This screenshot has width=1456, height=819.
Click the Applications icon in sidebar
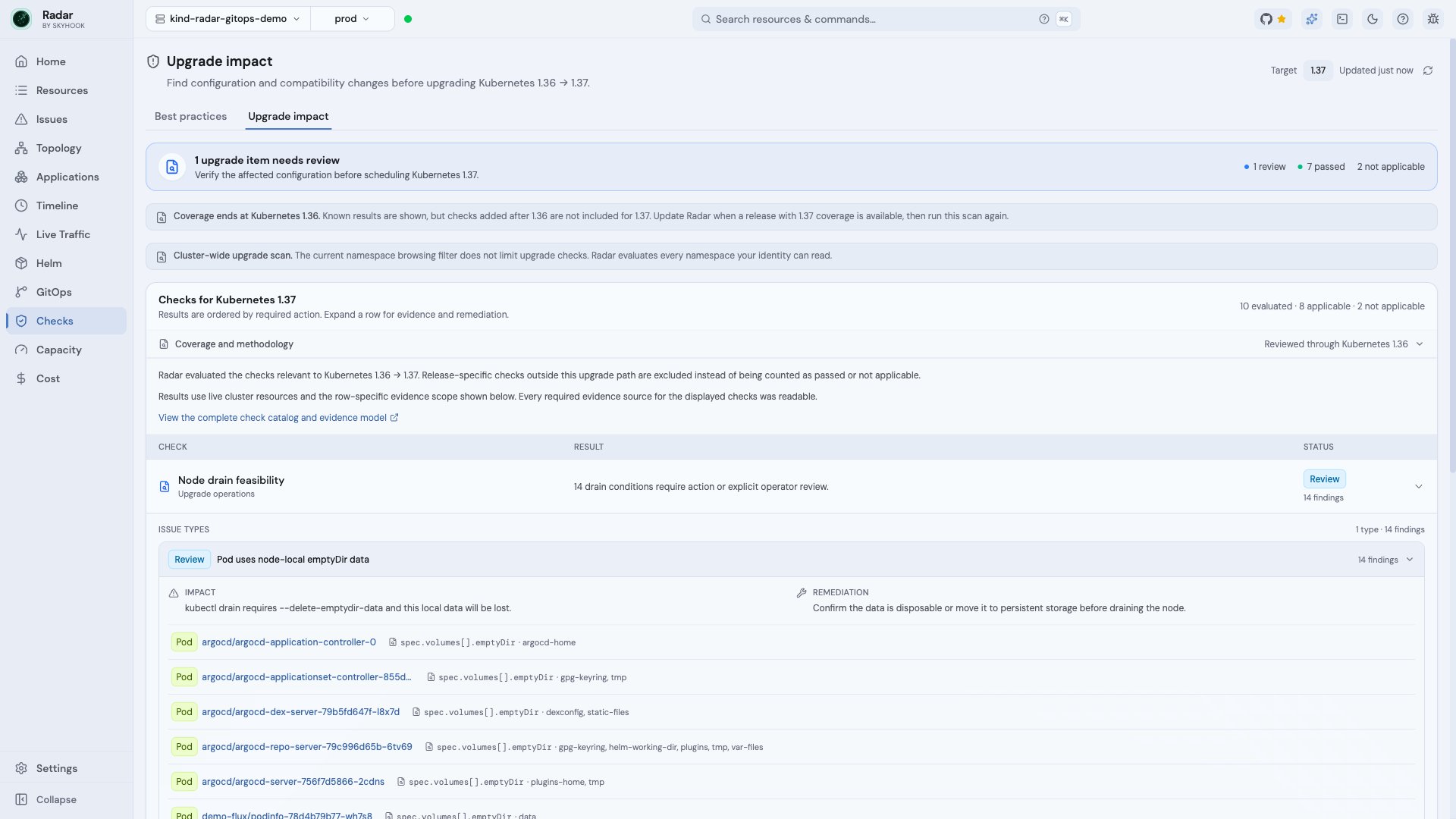pyautogui.click(x=21, y=177)
